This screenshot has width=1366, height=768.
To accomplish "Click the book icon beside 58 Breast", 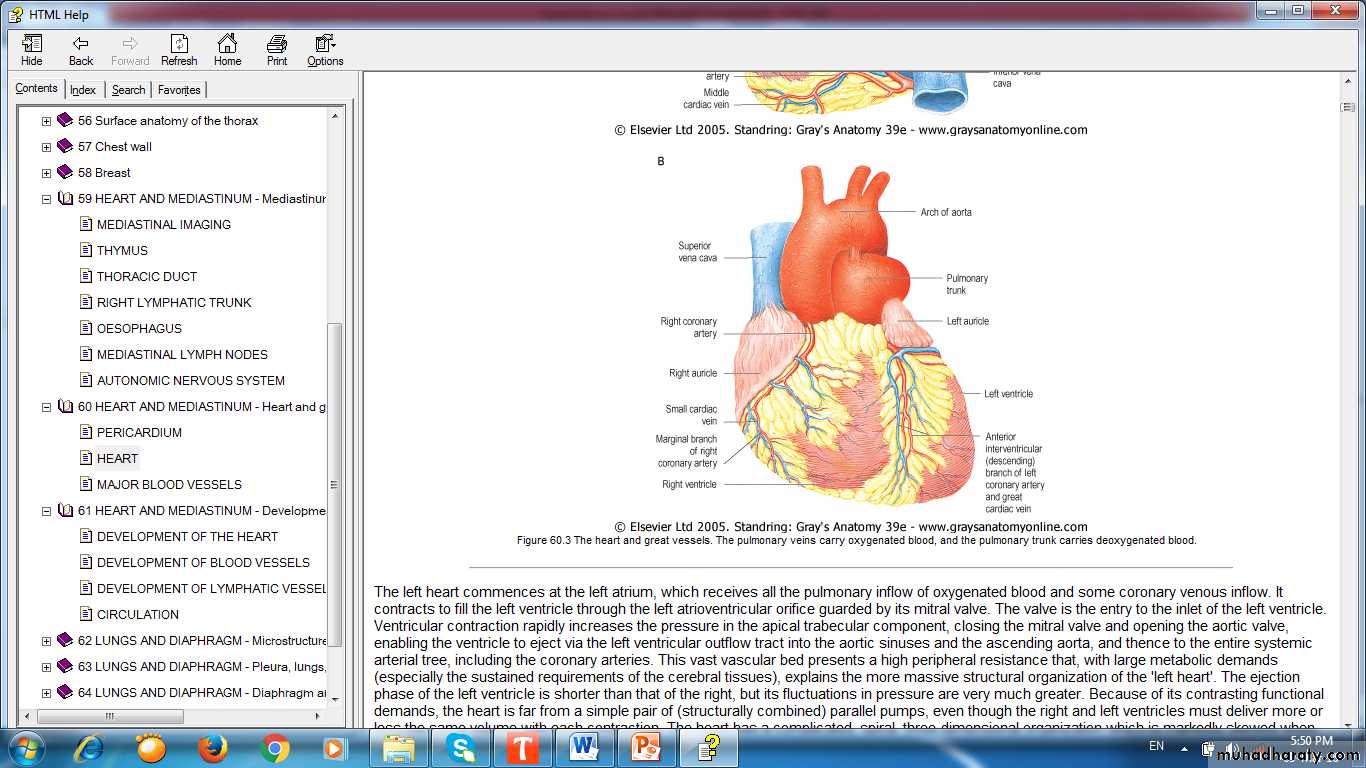I will click(65, 172).
